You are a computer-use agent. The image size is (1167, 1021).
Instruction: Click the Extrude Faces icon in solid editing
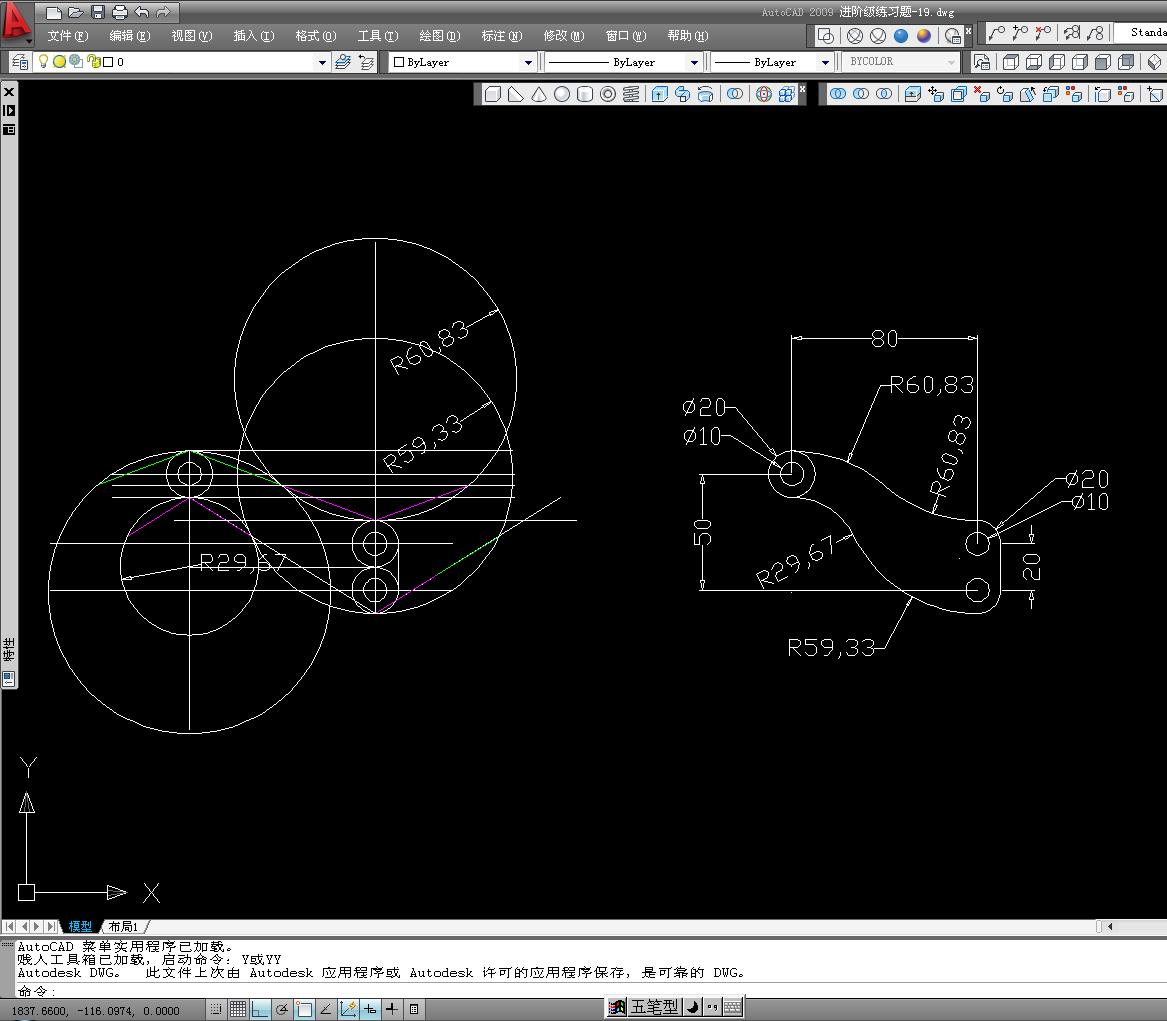point(913,94)
